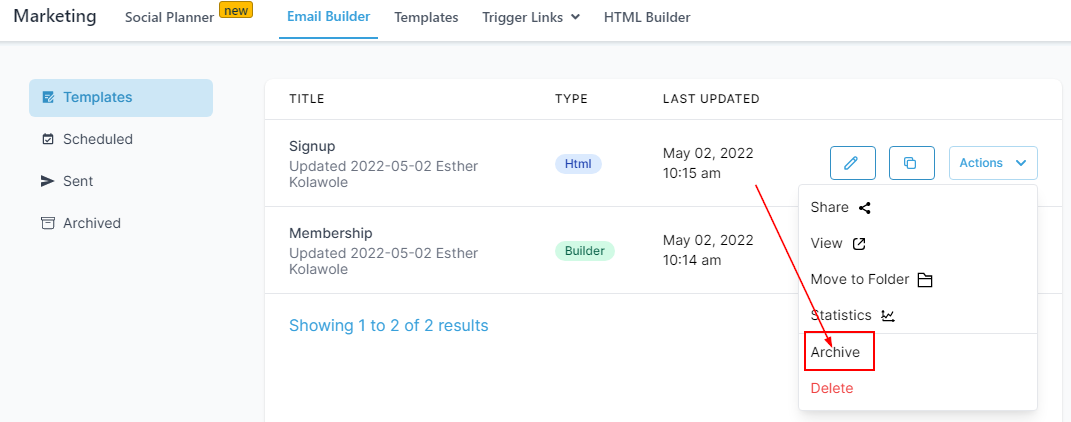Select Templates in the left sidebar
Image resolution: width=1071 pixels, height=422 pixels.
pos(98,98)
